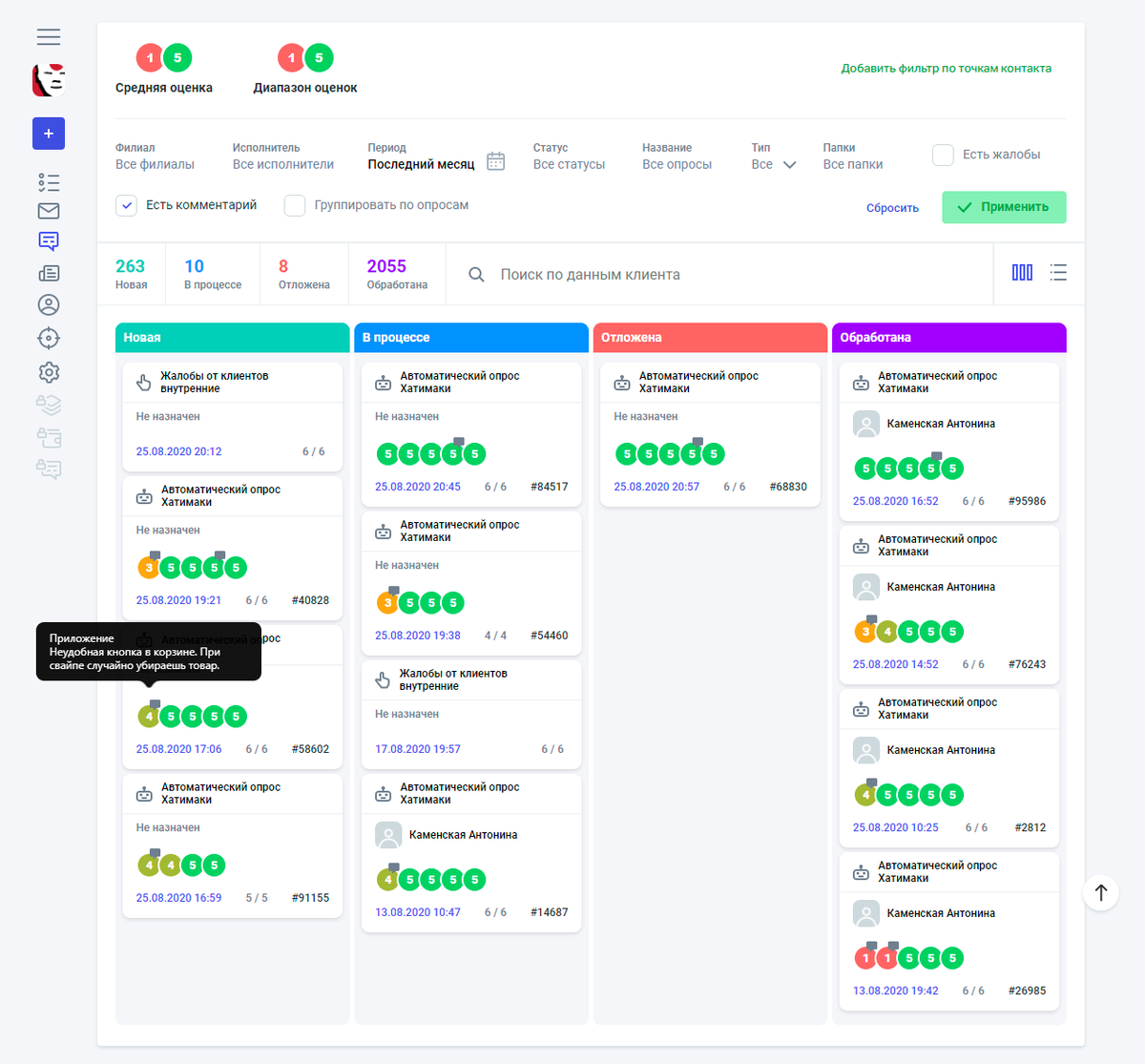Open date link 13.08.2020 19:42
1145x1064 pixels.
(896, 991)
